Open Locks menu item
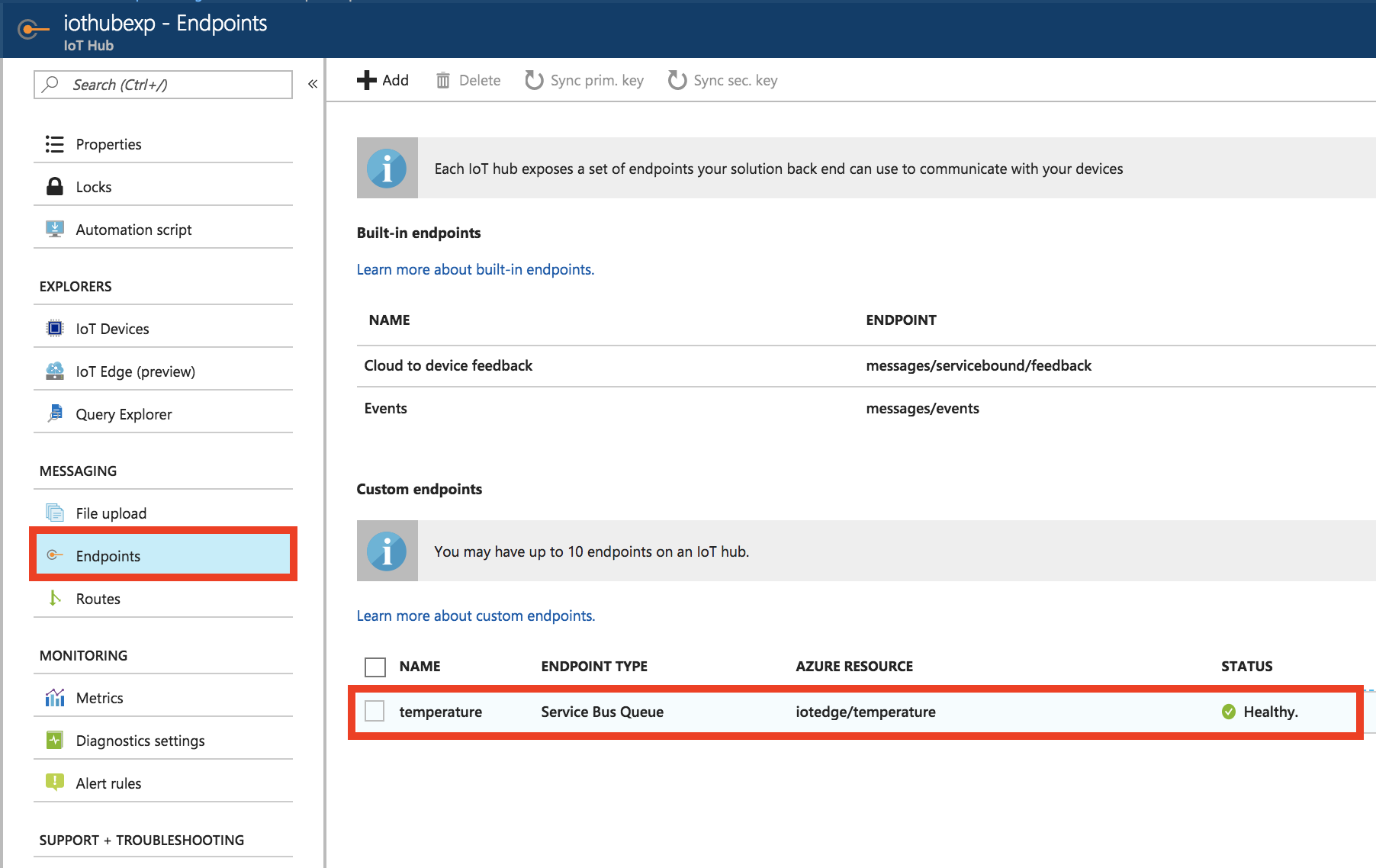The image size is (1376, 868). [x=163, y=187]
